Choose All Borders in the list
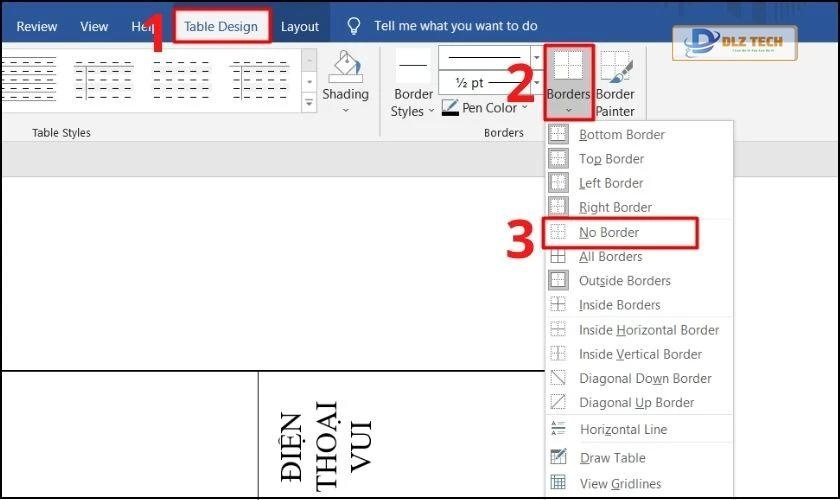840x500 pixels. tap(610, 257)
